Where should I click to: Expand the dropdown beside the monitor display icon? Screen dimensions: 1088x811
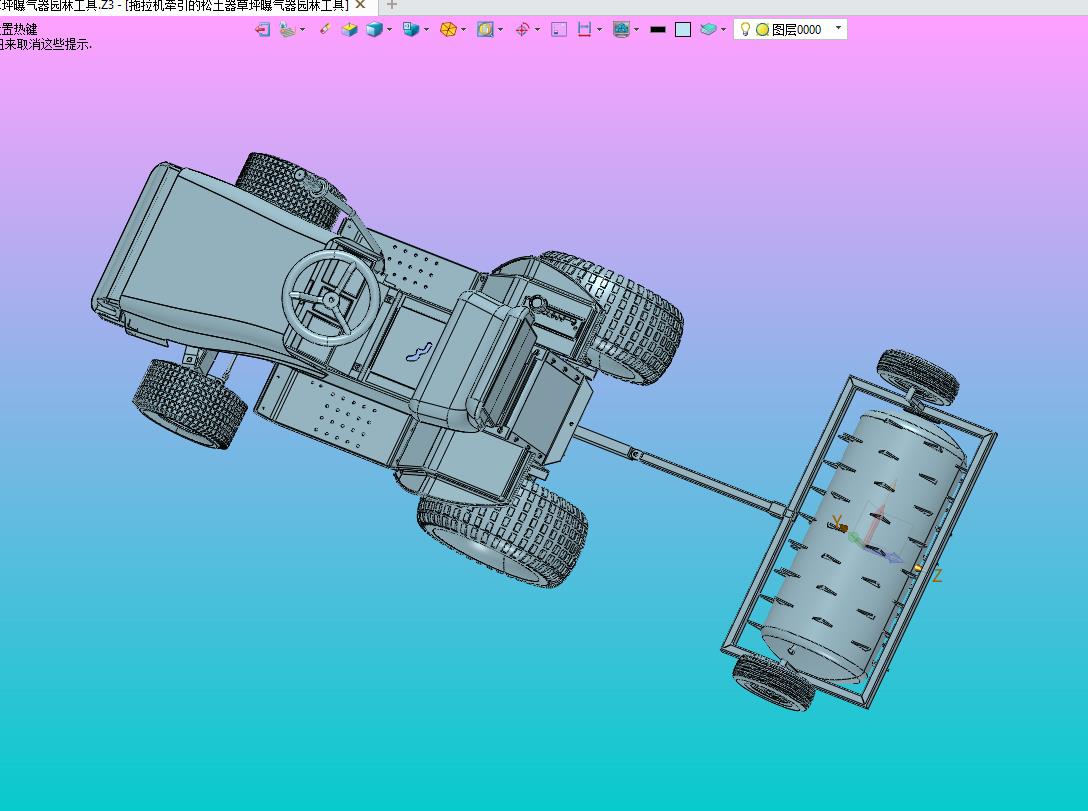[x=636, y=29]
